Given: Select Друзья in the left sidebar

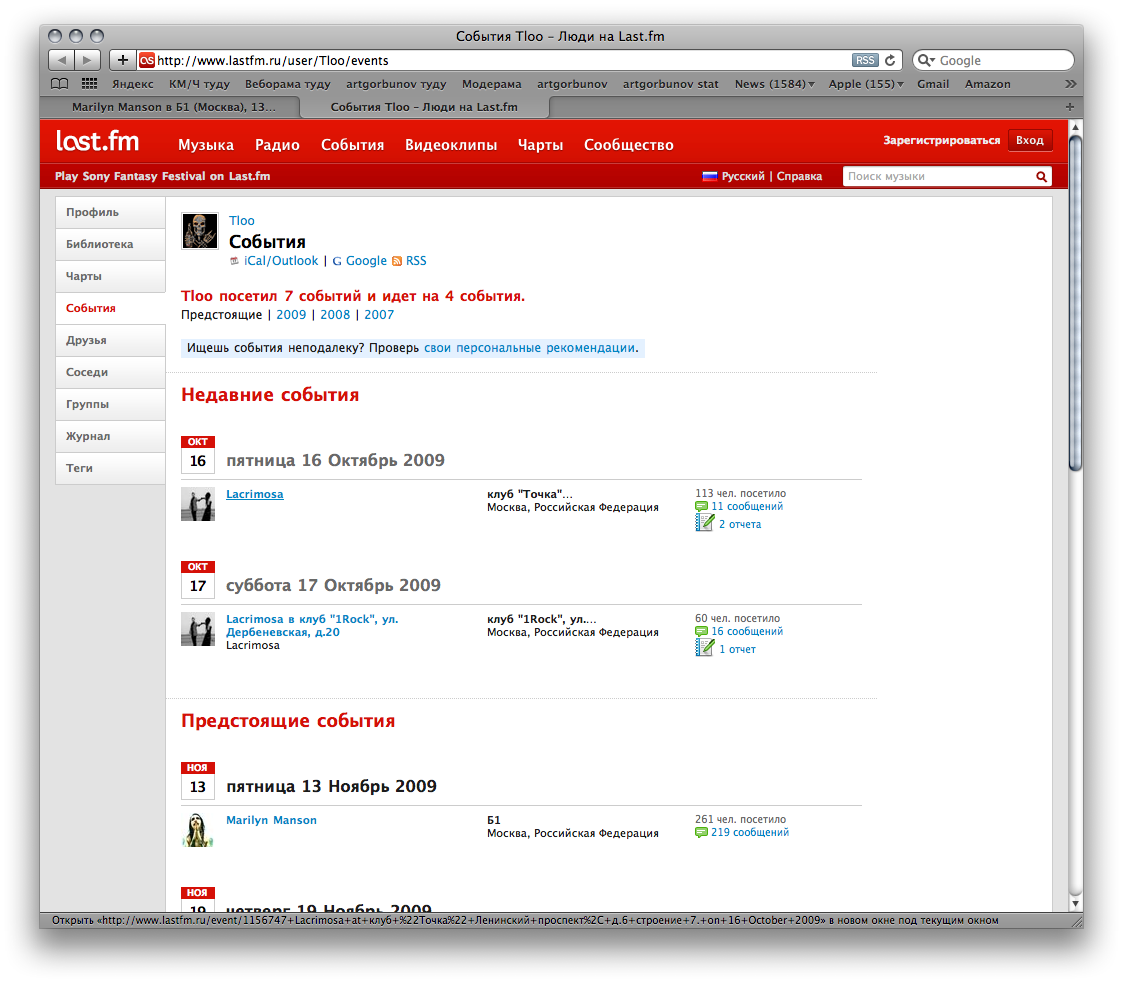Looking at the screenshot, I should click(x=87, y=340).
